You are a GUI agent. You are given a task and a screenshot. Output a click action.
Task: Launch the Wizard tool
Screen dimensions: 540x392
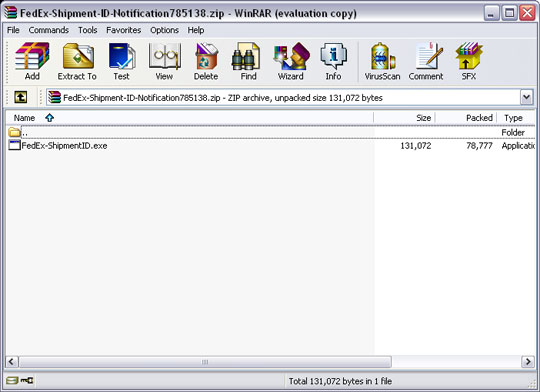pyautogui.click(x=291, y=61)
